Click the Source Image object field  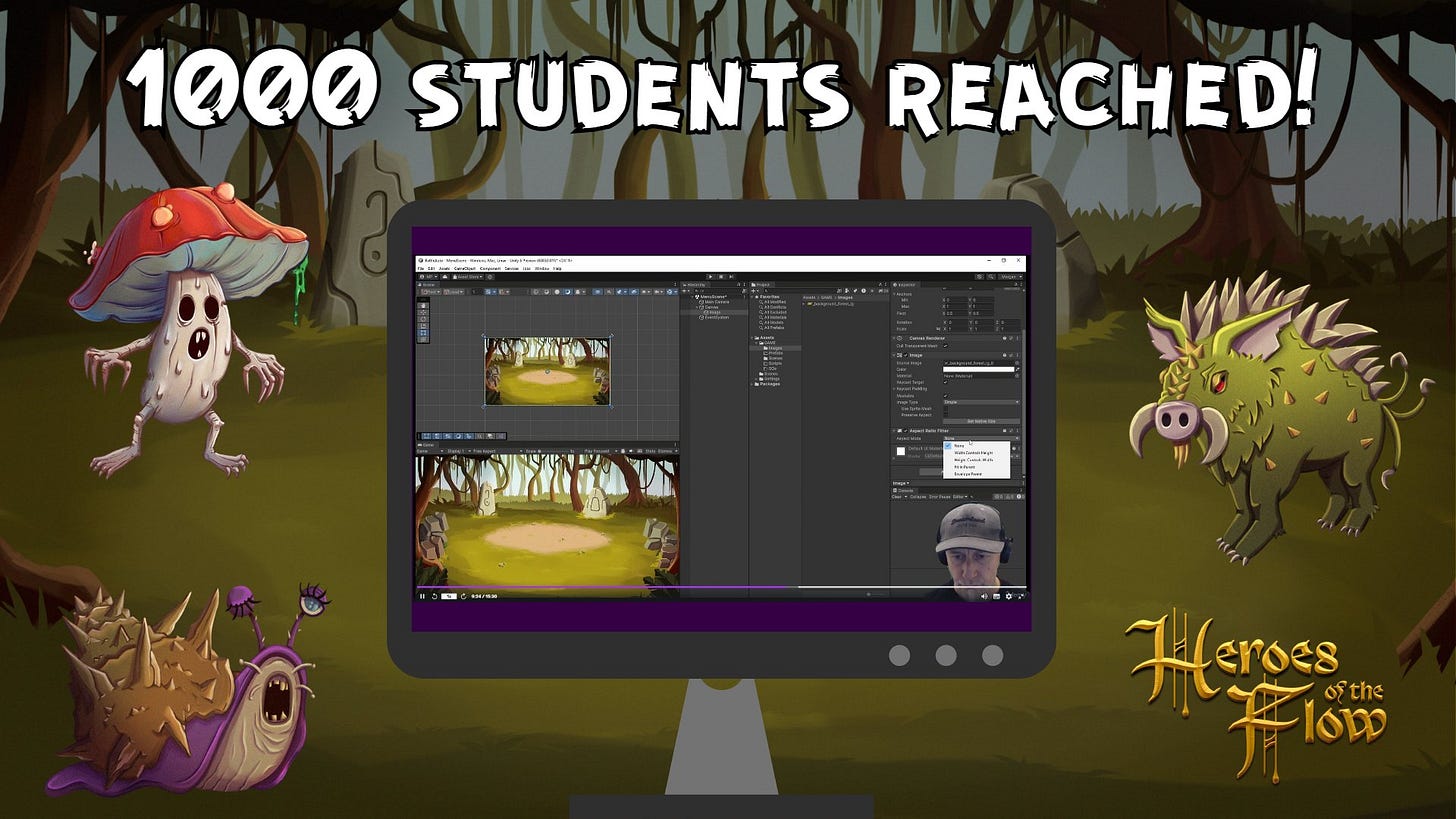pyautogui.click(x=979, y=363)
